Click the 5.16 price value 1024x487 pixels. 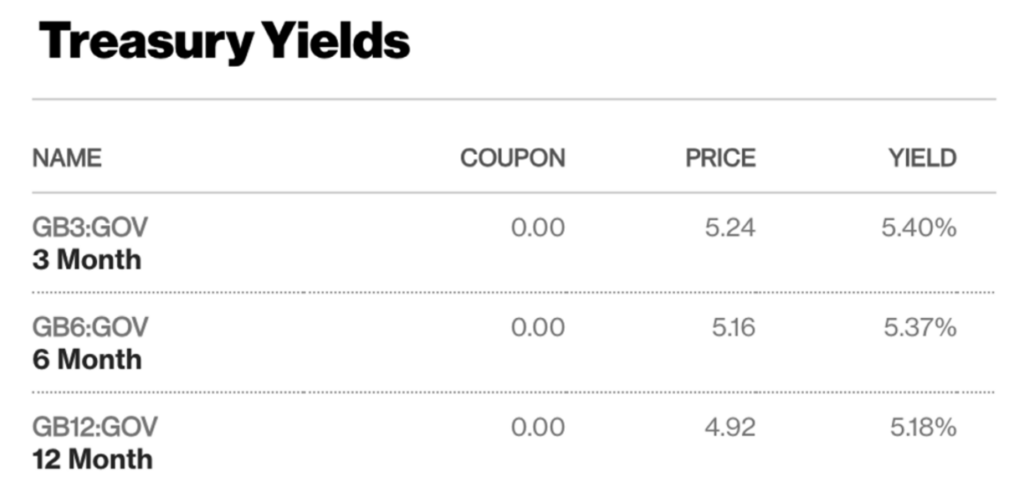pos(733,326)
